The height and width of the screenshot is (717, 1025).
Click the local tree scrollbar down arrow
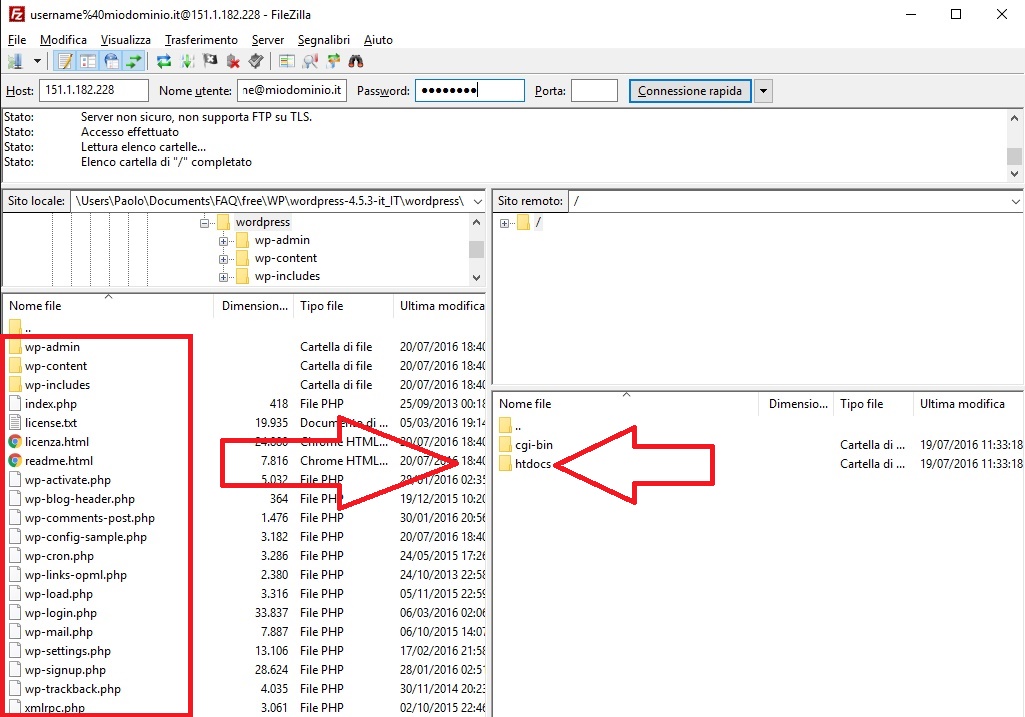pos(477,277)
